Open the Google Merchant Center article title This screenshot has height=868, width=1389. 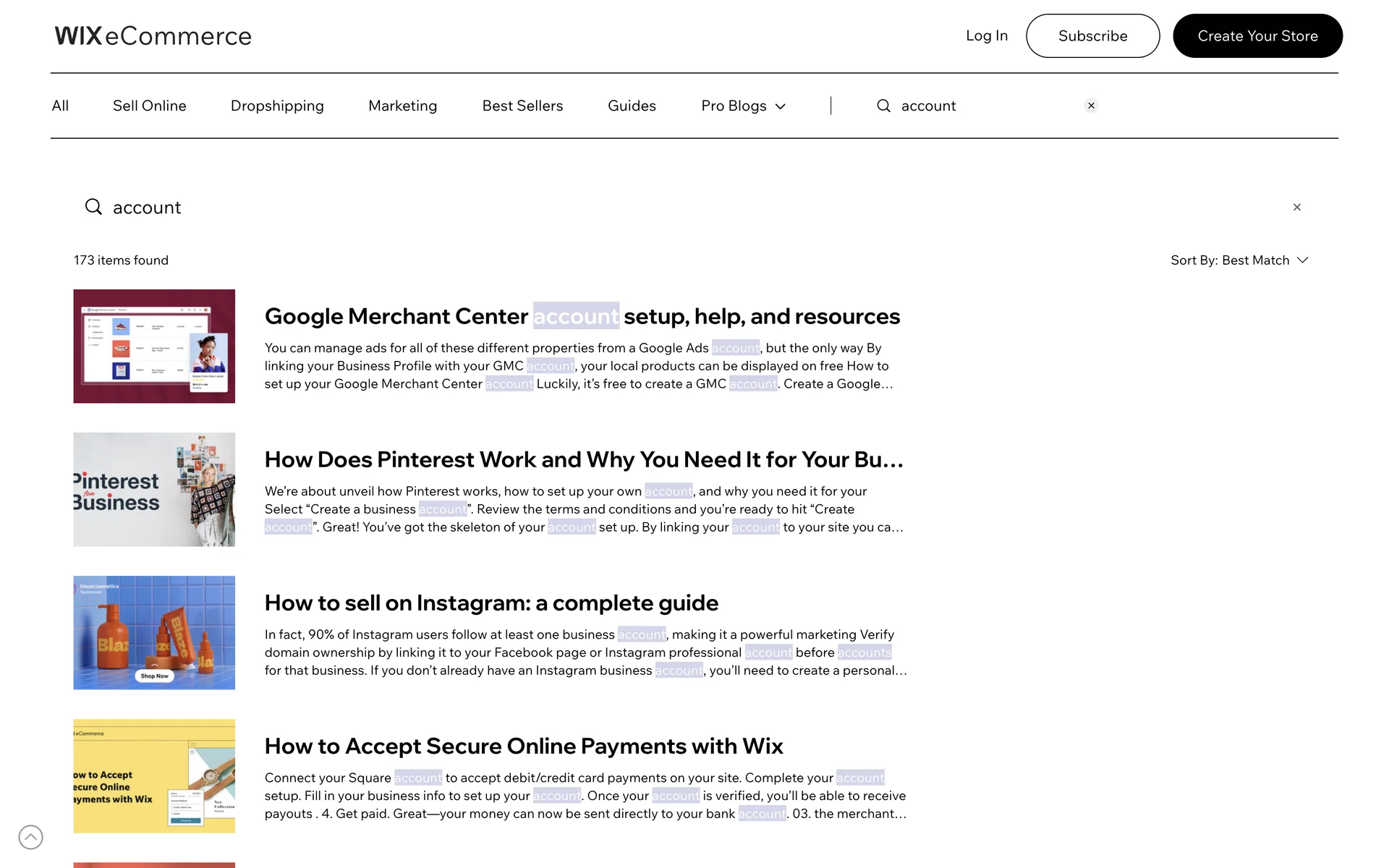(582, 316)
